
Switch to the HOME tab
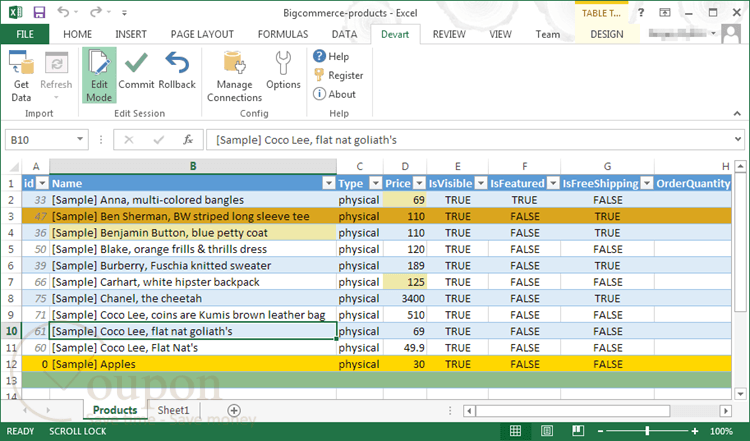(x=77, y=34)
